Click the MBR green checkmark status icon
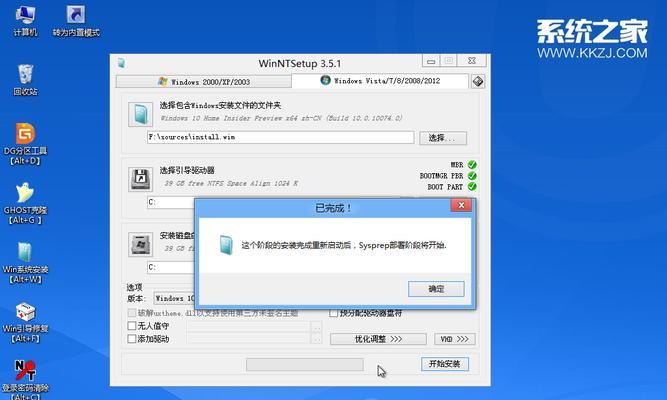 472,165
